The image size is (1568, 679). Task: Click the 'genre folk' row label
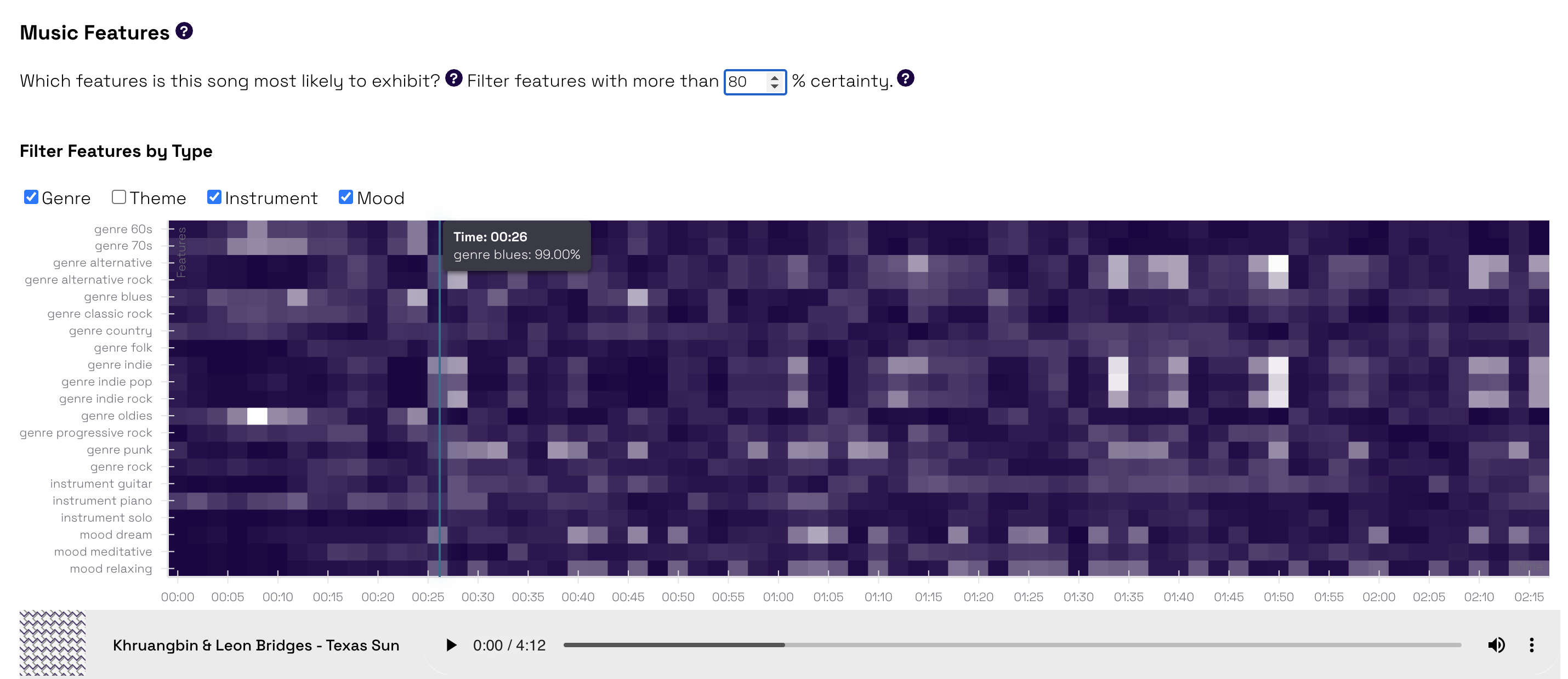tap(123, 348)
